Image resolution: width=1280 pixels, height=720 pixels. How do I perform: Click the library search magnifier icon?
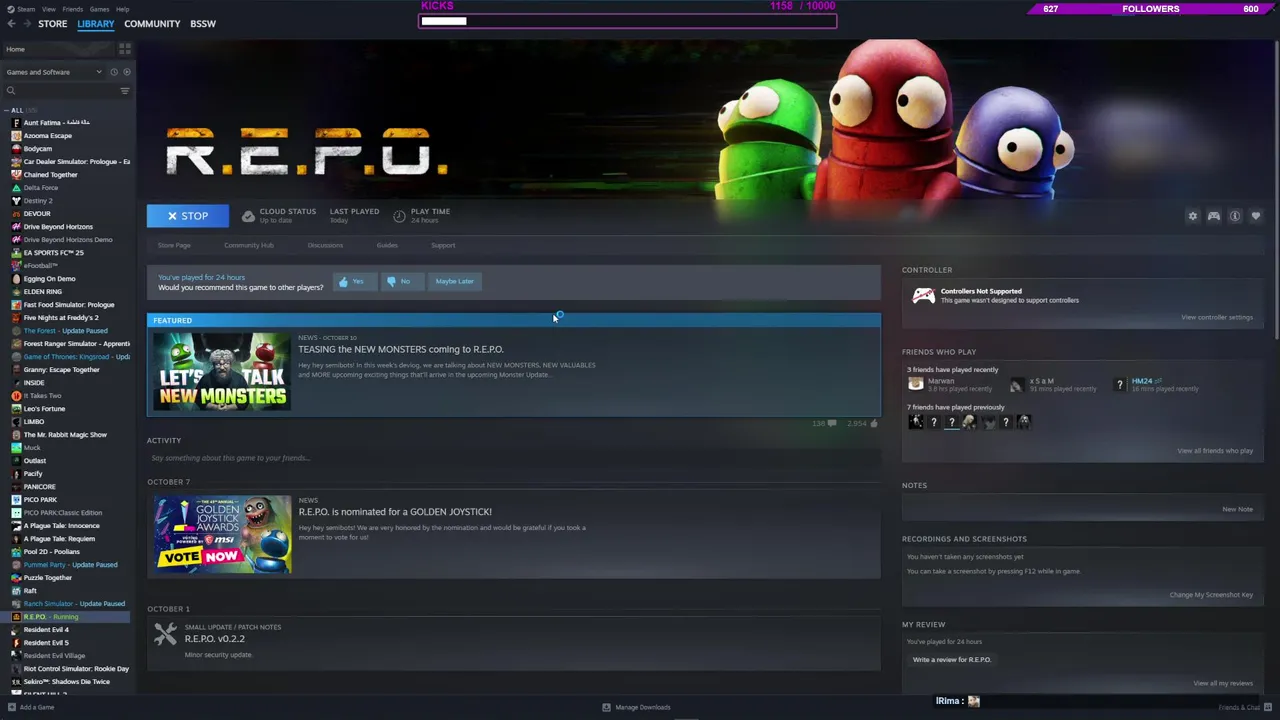[11, 91]
